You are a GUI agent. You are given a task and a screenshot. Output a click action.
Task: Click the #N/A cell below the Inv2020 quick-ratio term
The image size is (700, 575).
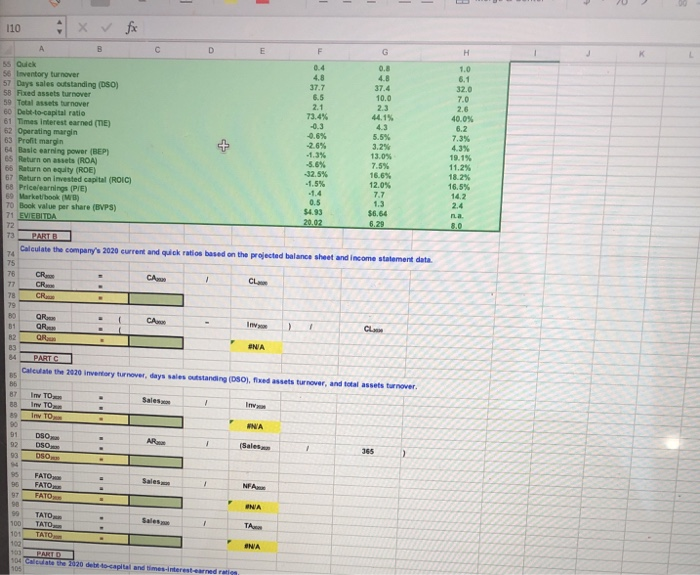[x=256, y=347]
